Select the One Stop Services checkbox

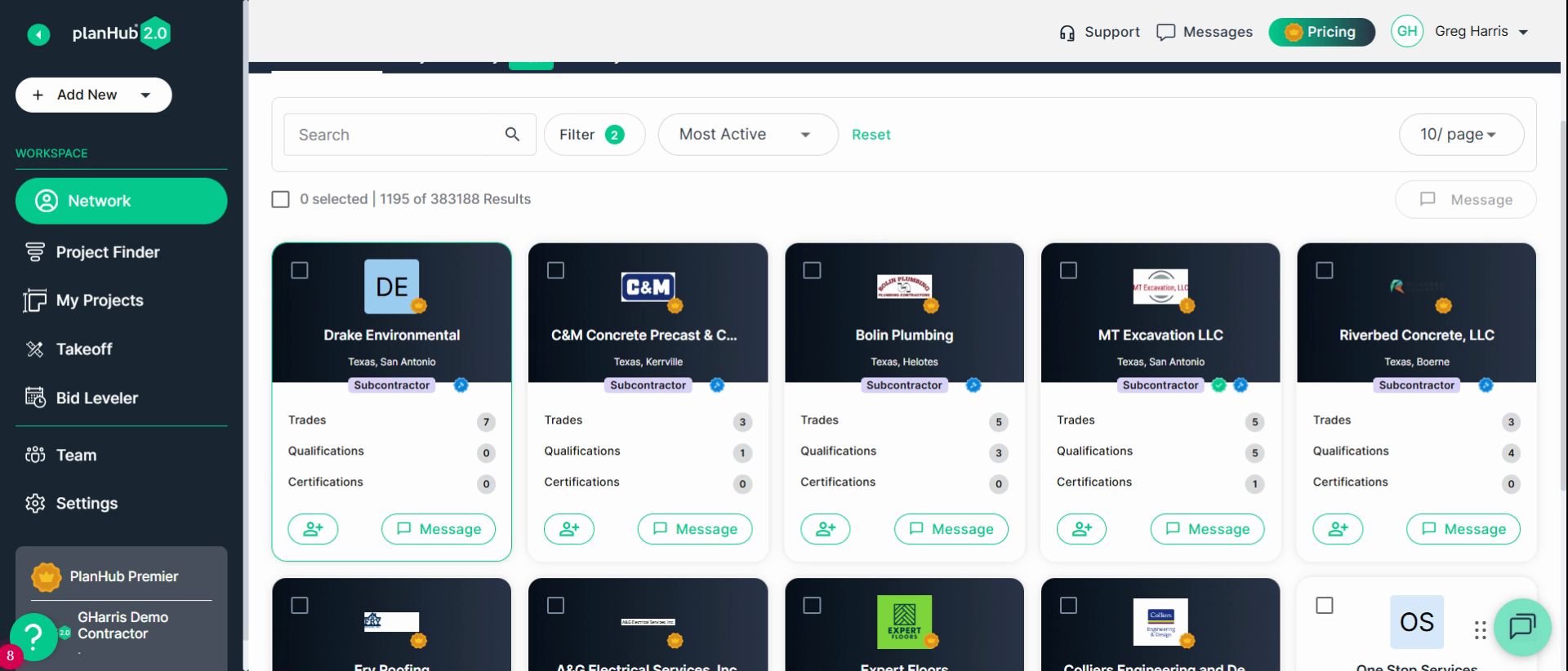coord(1325,606)
